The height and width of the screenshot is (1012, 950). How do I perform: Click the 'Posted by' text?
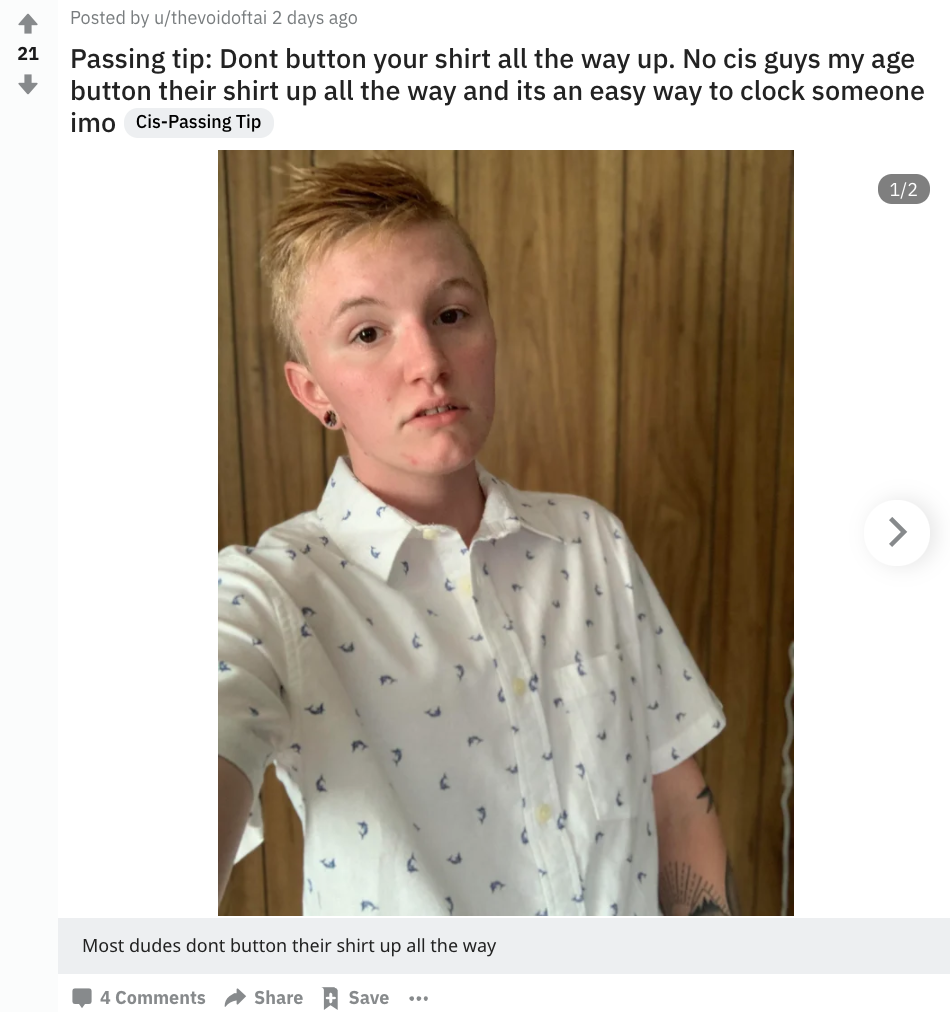point(110,17)
